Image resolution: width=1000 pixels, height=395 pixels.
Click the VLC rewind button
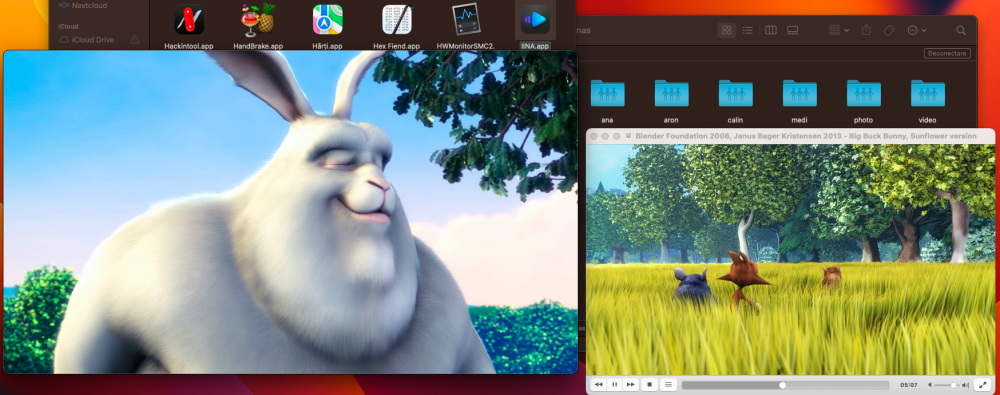[599, 385]
